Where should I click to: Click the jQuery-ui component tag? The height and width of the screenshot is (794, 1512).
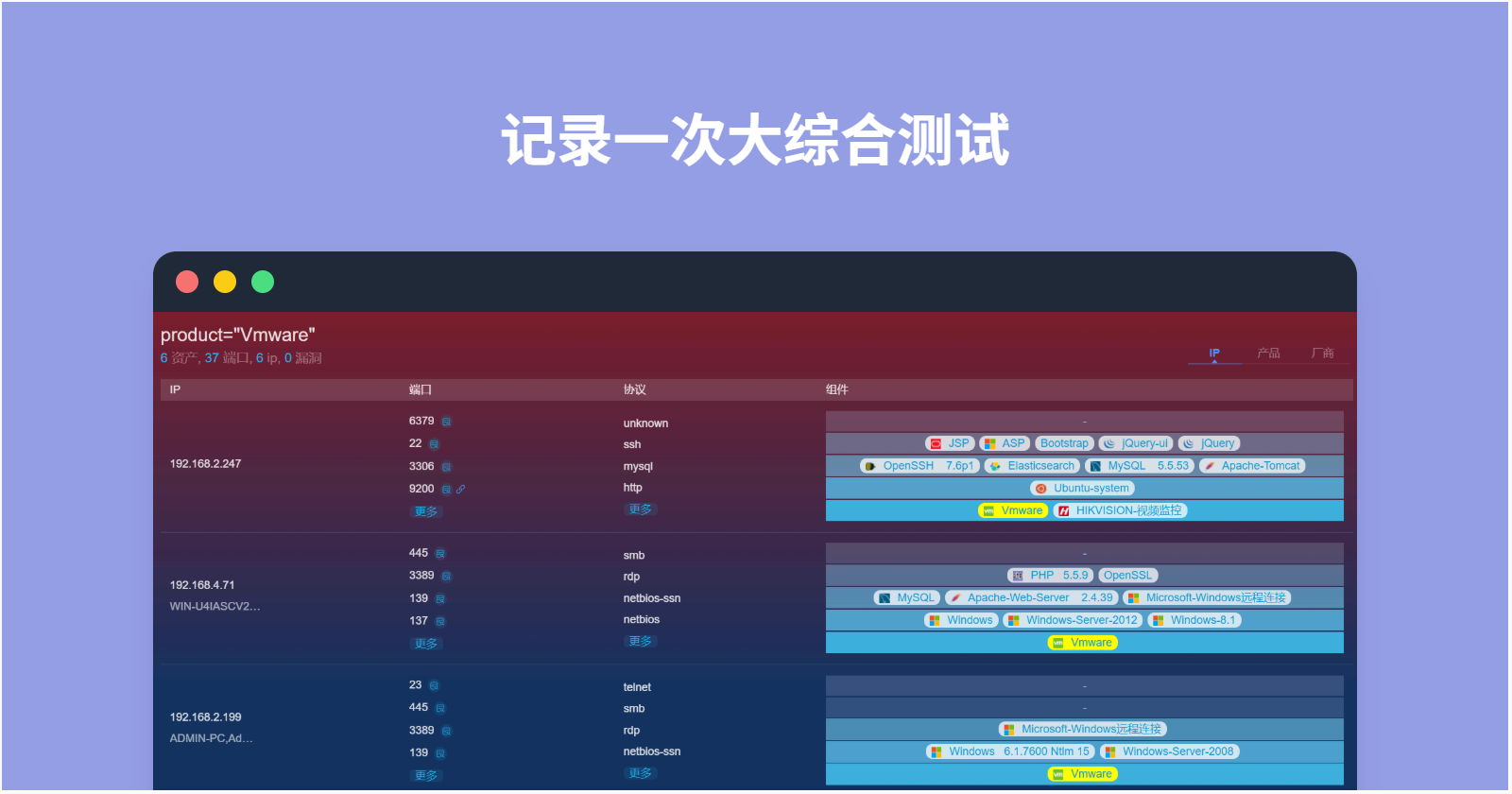click(1136, 443)
